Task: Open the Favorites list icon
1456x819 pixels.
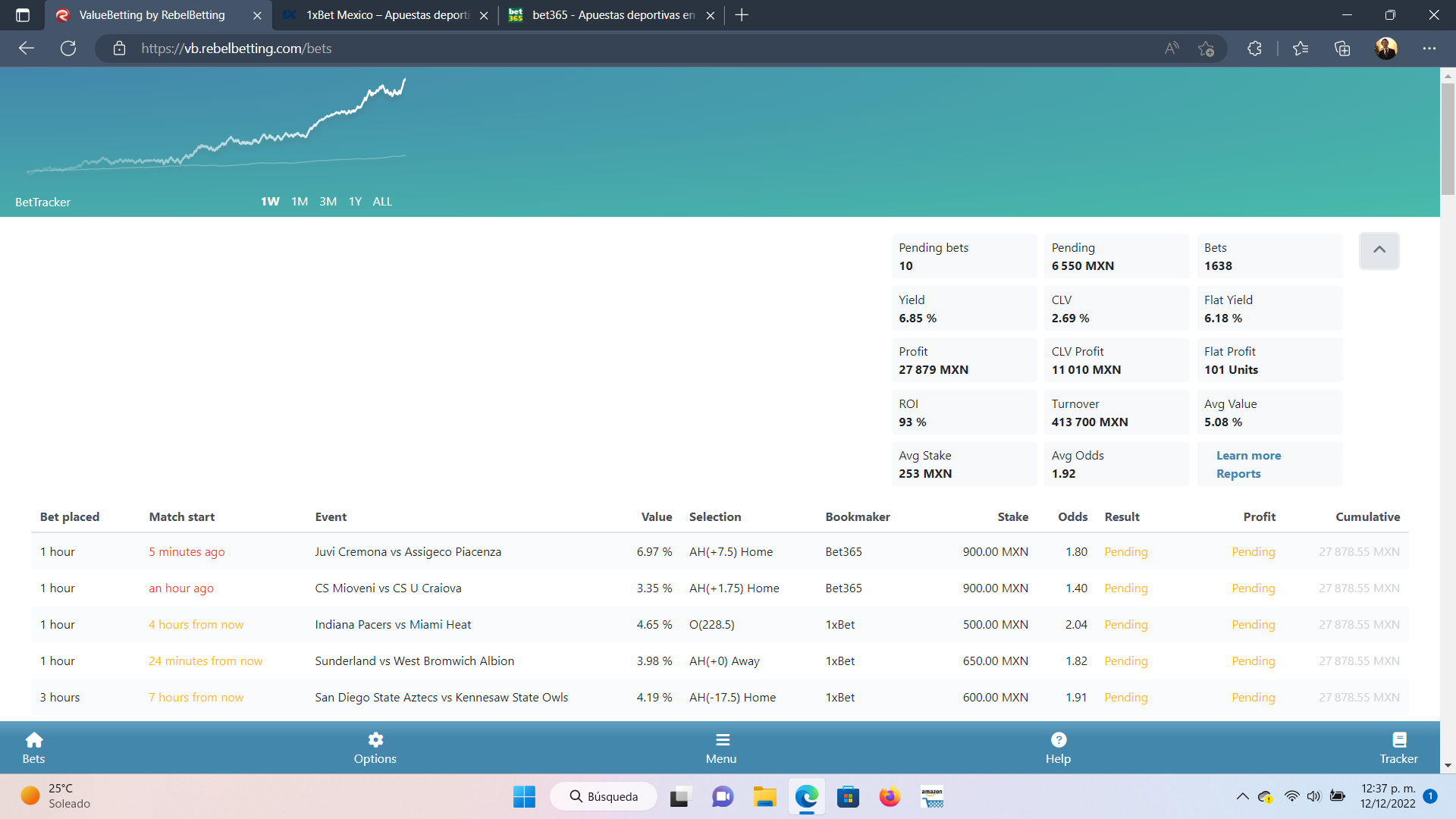Action: (1301, 49)
